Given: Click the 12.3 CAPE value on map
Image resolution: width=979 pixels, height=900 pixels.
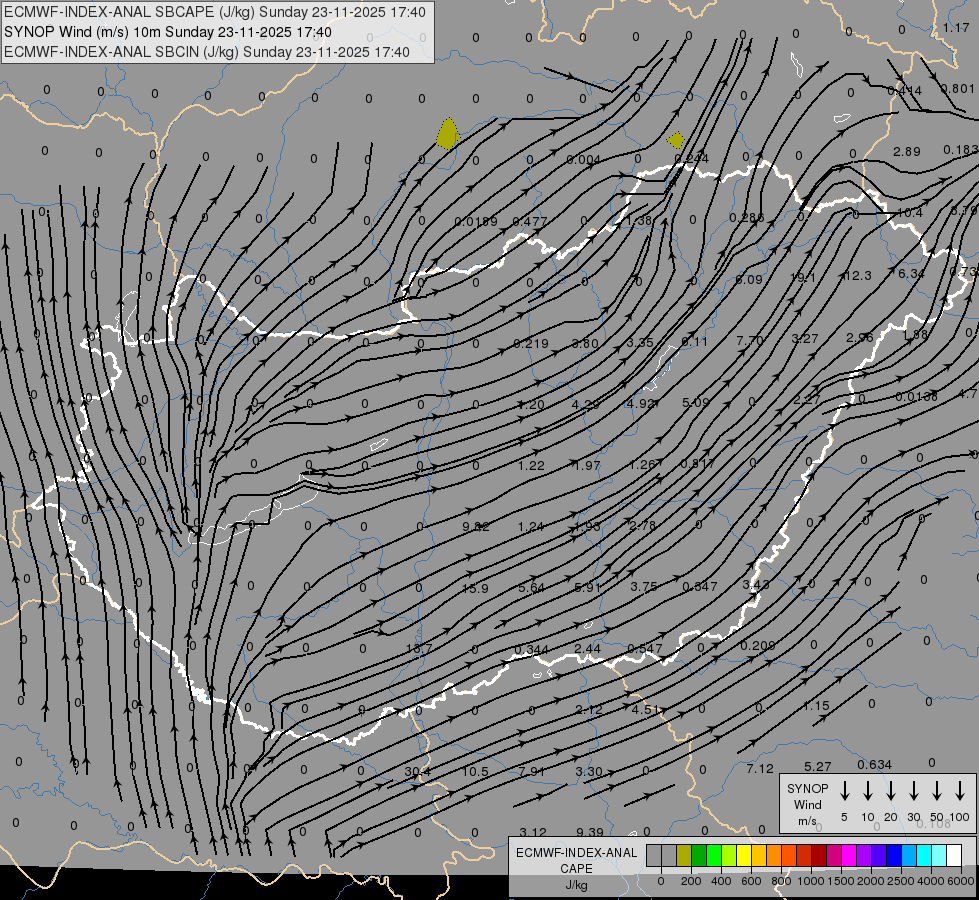Looking at the screenshot, I should (x=857, y=276).
